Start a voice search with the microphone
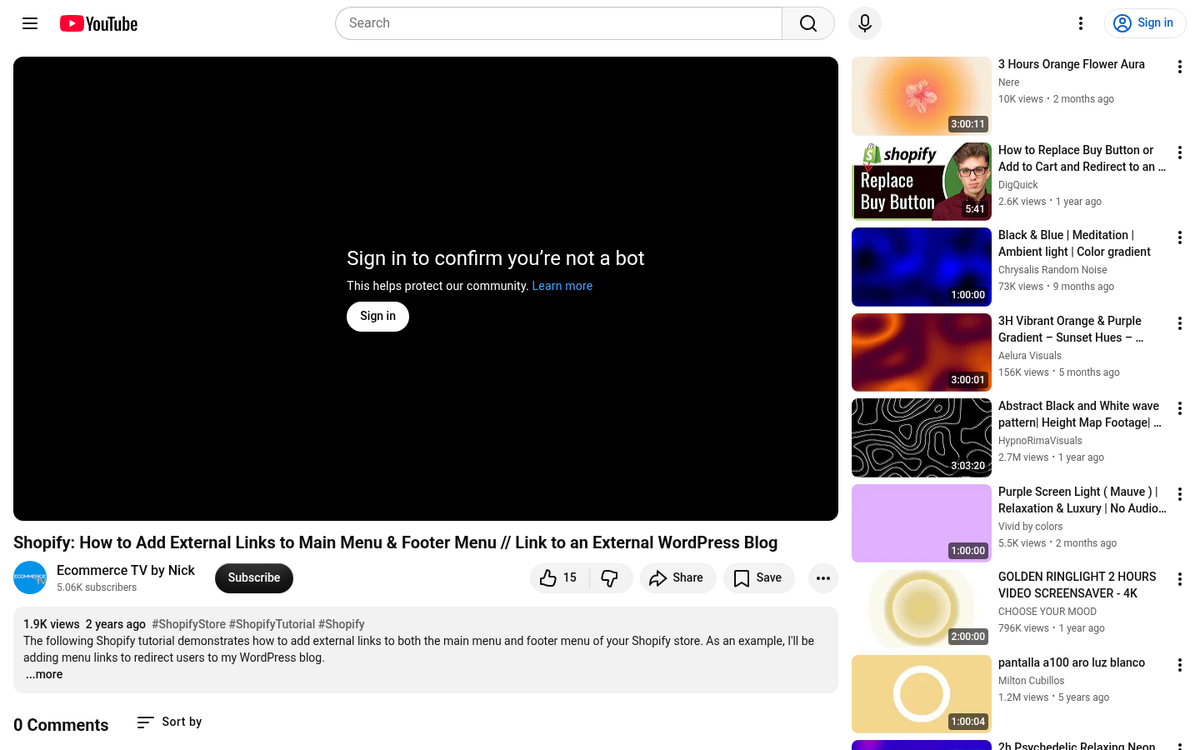This screenshot has height=750, width=1200. [864, 23]
